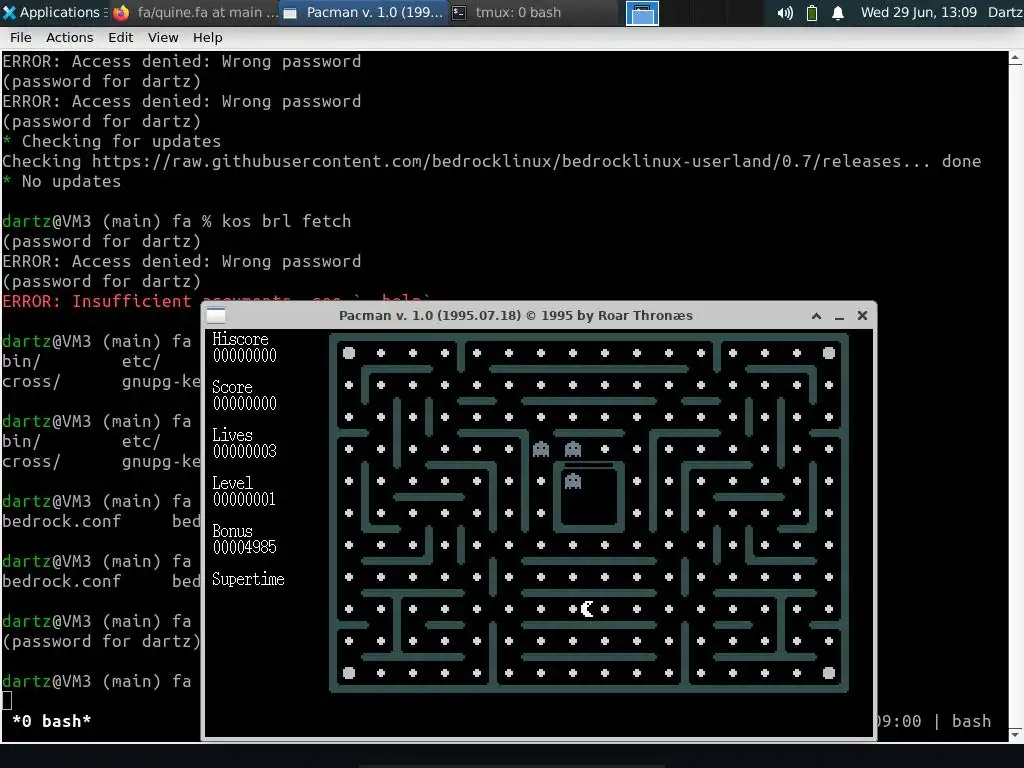The image size is (1024, 768).
Task: Open the terminal View menu
Action: (x=163, y=37)
